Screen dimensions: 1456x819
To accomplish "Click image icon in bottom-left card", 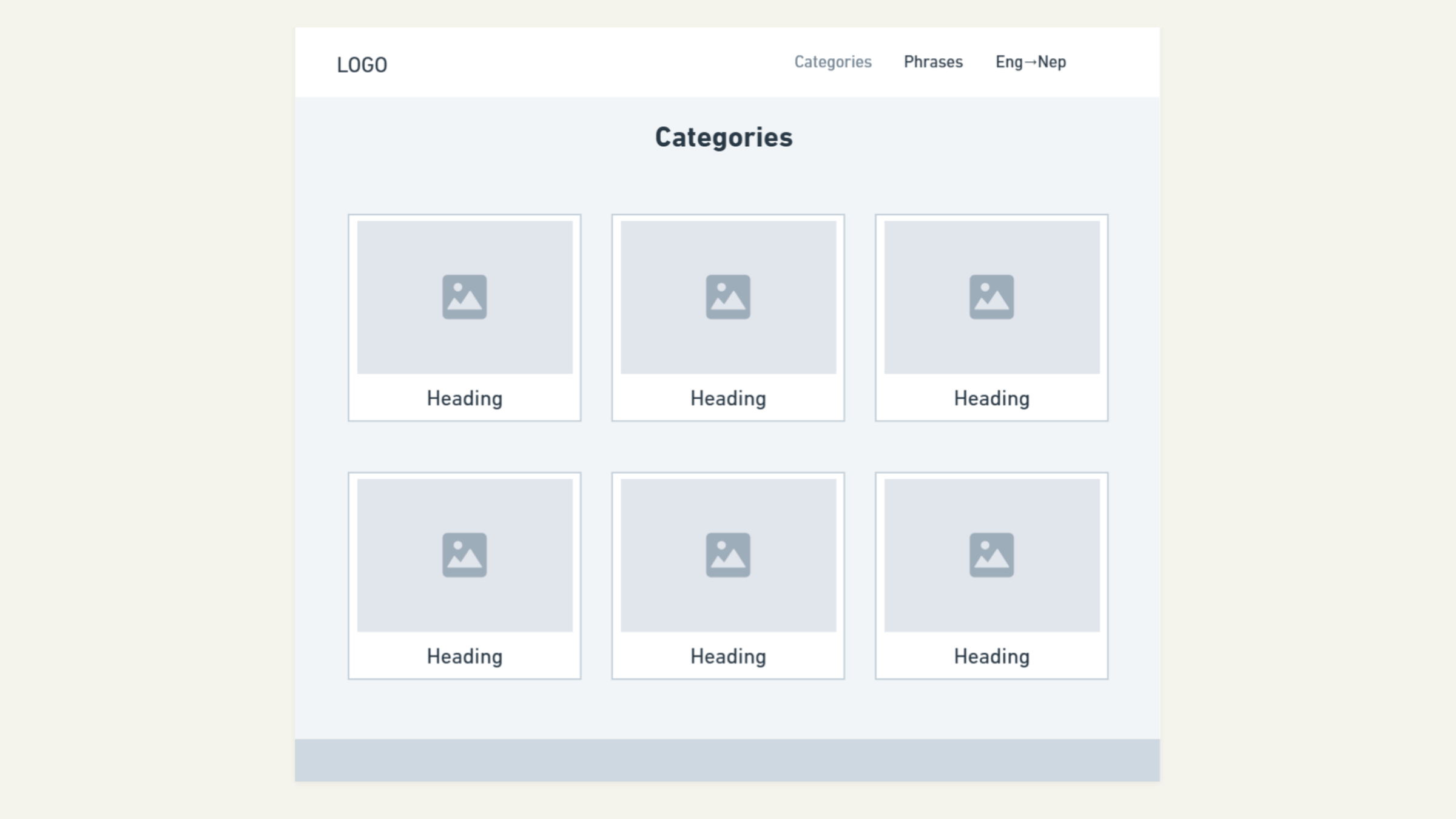I will (x=465, y=555).
